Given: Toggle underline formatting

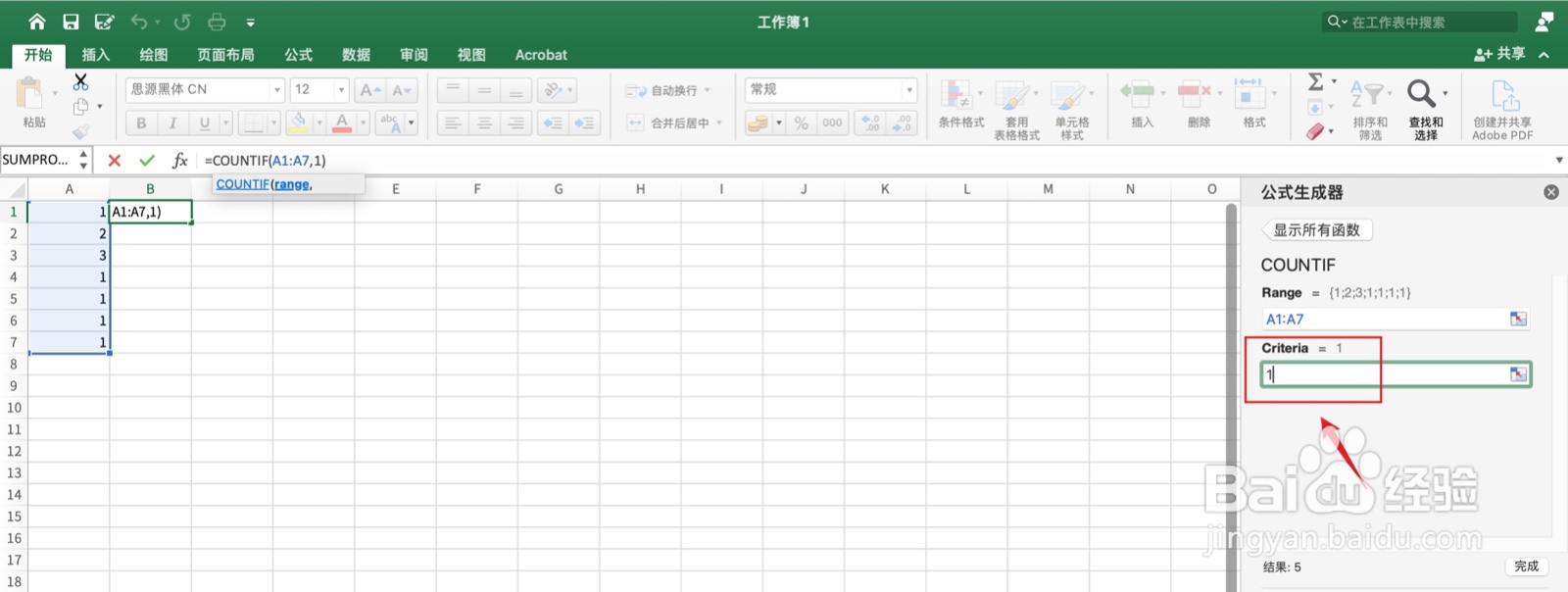Looking at the screenshot, I should pyautogui.click(x=204, y=123).
